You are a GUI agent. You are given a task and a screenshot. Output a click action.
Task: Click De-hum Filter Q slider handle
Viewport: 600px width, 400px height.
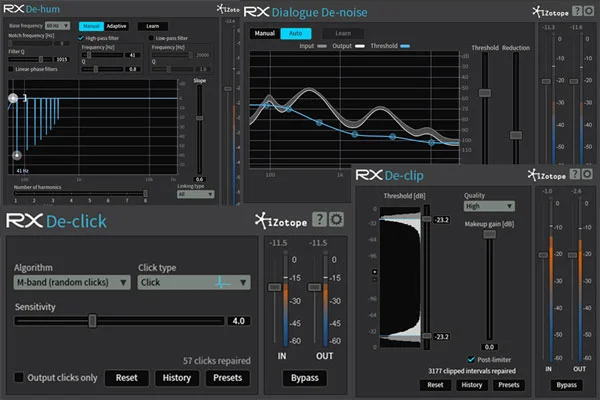[41, 59]
